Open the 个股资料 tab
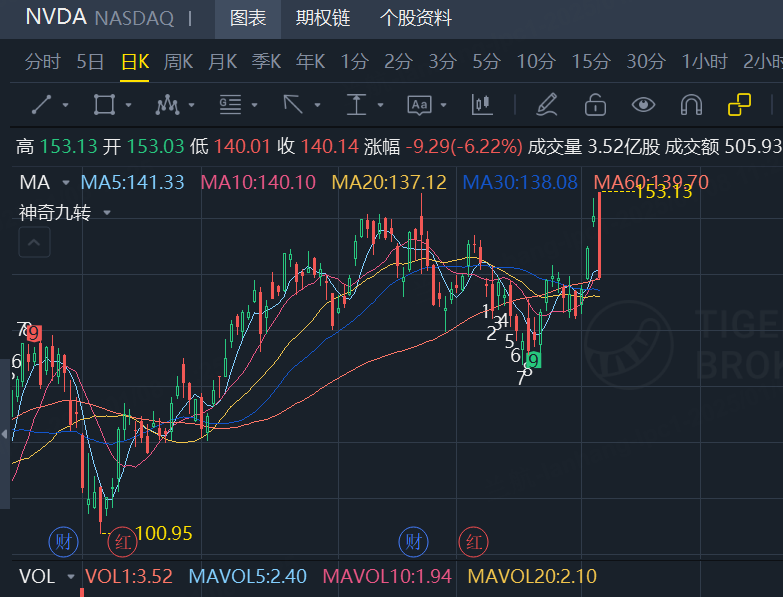 coord(415,19)
